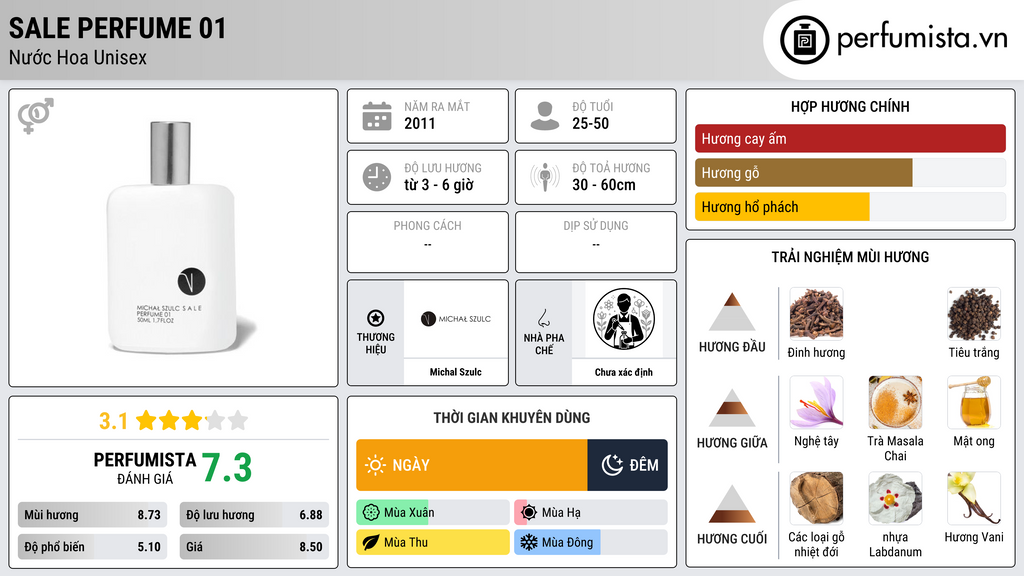Open the perfumista.vn site name

point(921,39)
